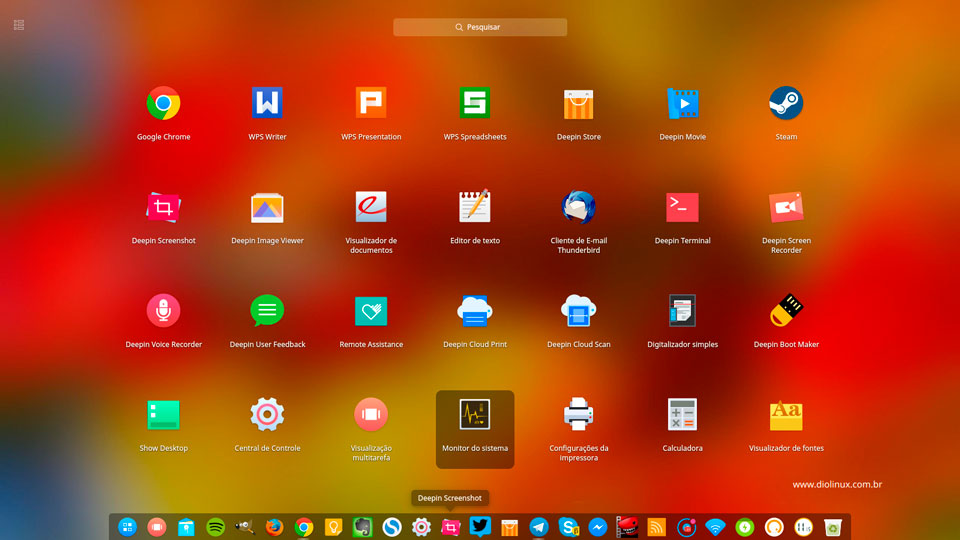Viewport: 960px width, 540px height.
Task: Open Google Keep from the dock
Action: 333,527
